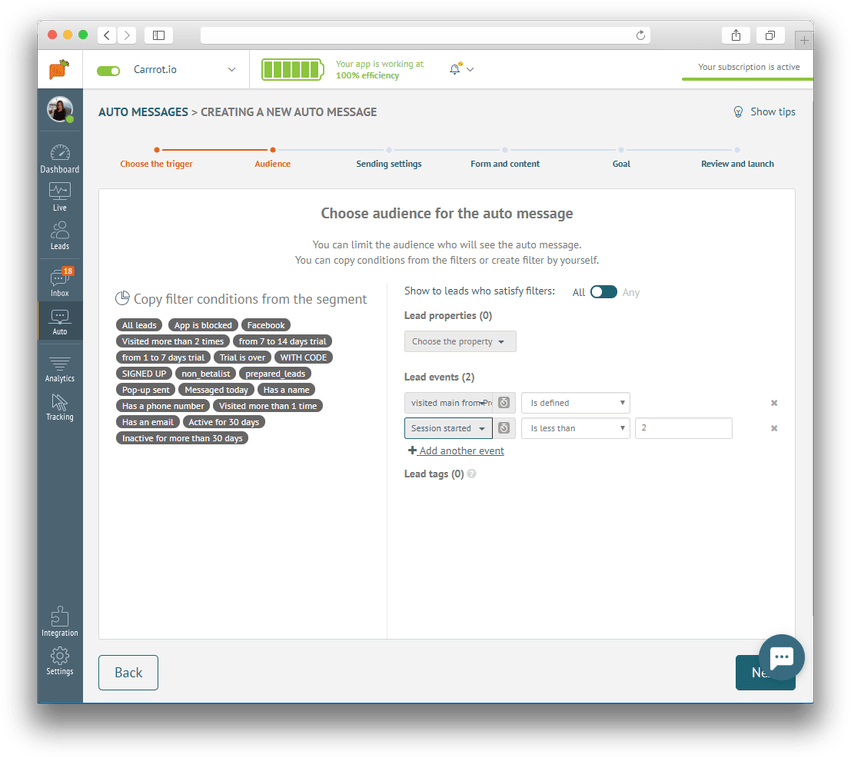Screen dimensions: 851x757
Task: Toggle the All/Any filter switch
Action: (x=603, y=292)
